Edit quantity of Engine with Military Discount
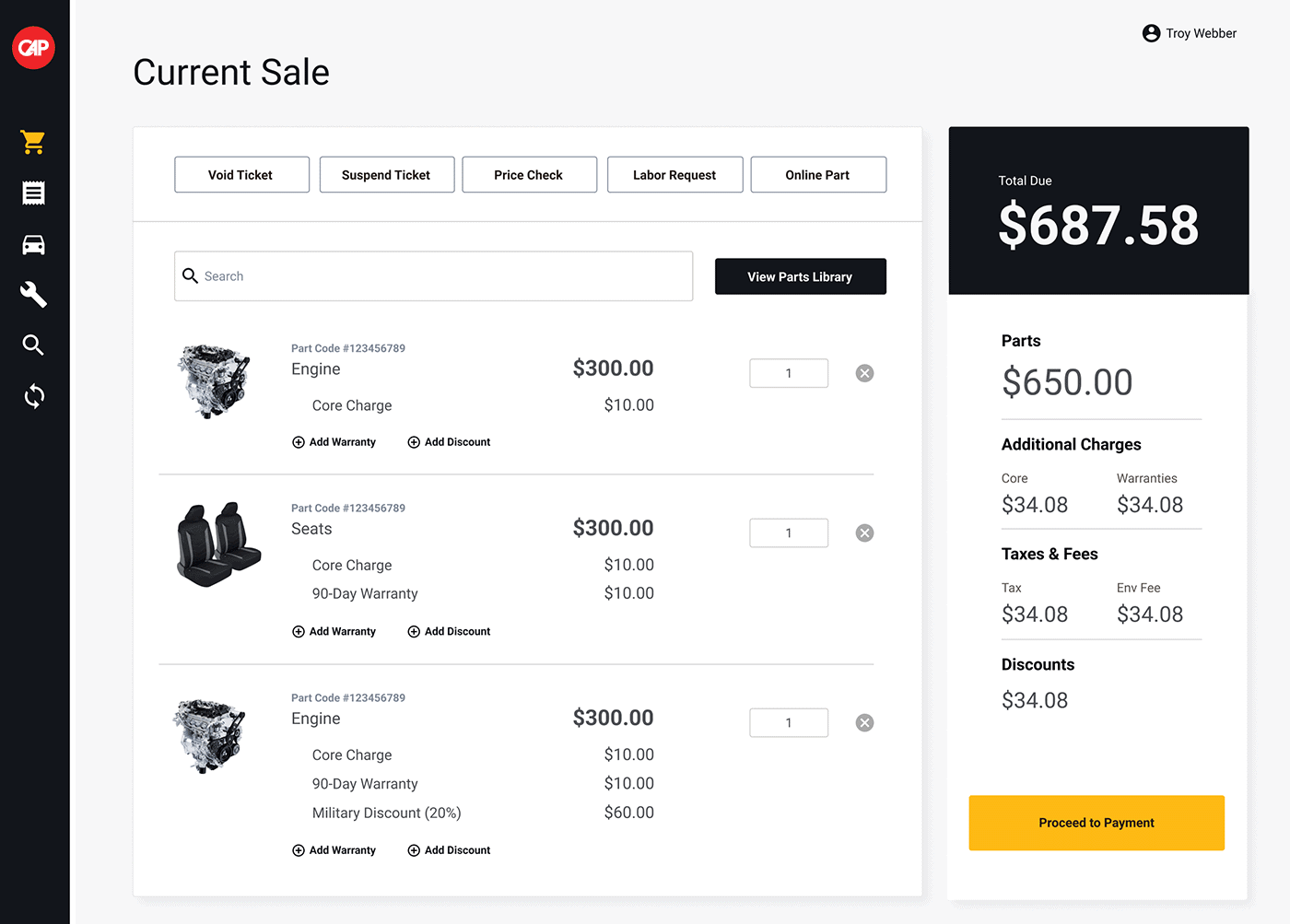The width and height of the screenshot is (1290, 924). [x=789, y=723]
